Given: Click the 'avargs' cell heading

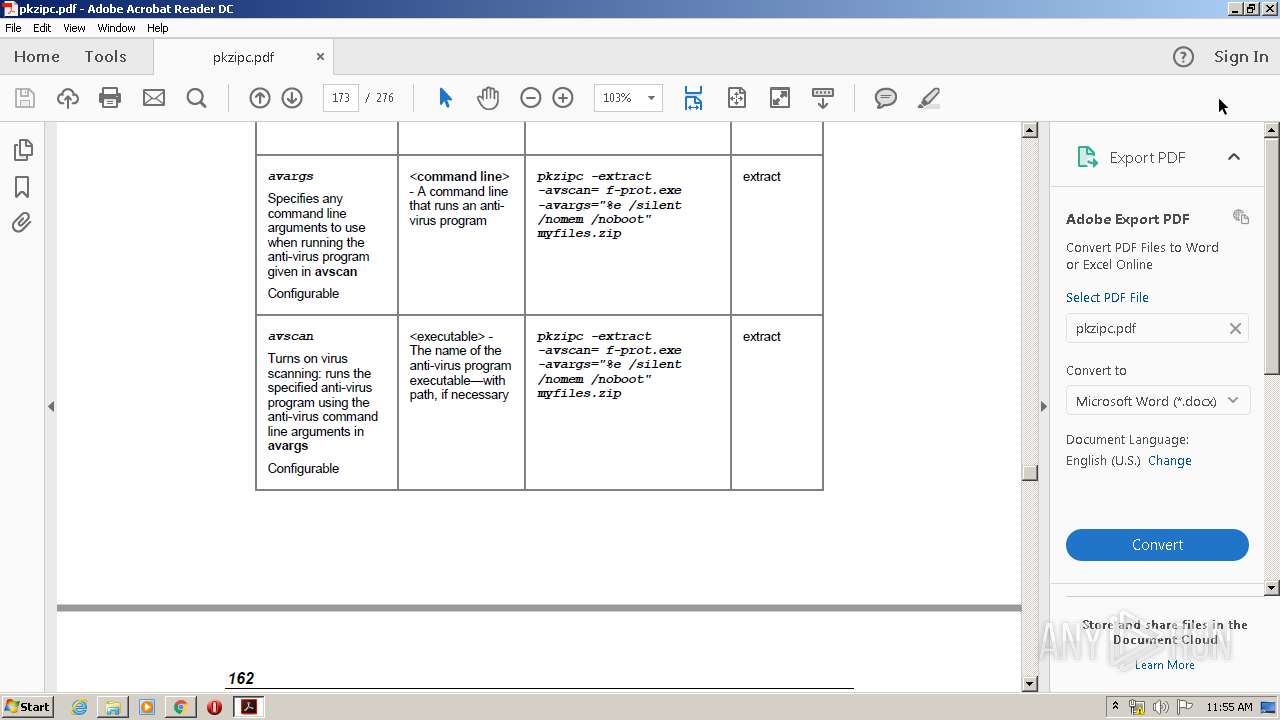Looking at the screenshot, I should (x=291, y=177).
